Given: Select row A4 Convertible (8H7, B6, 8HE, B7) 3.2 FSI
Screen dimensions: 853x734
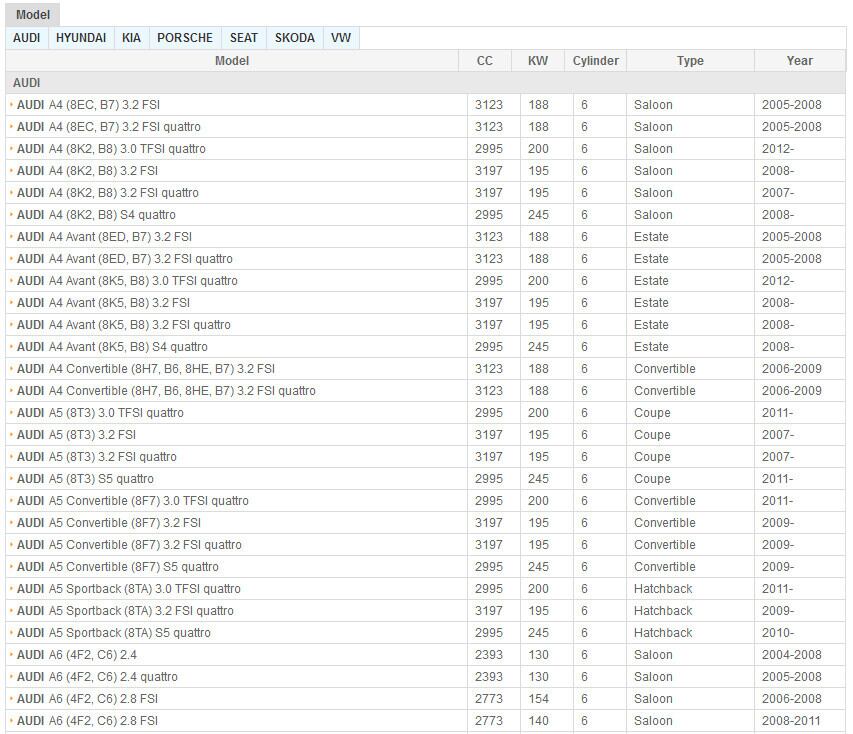Looking at the screenshot, I should [x=425, y=369].
